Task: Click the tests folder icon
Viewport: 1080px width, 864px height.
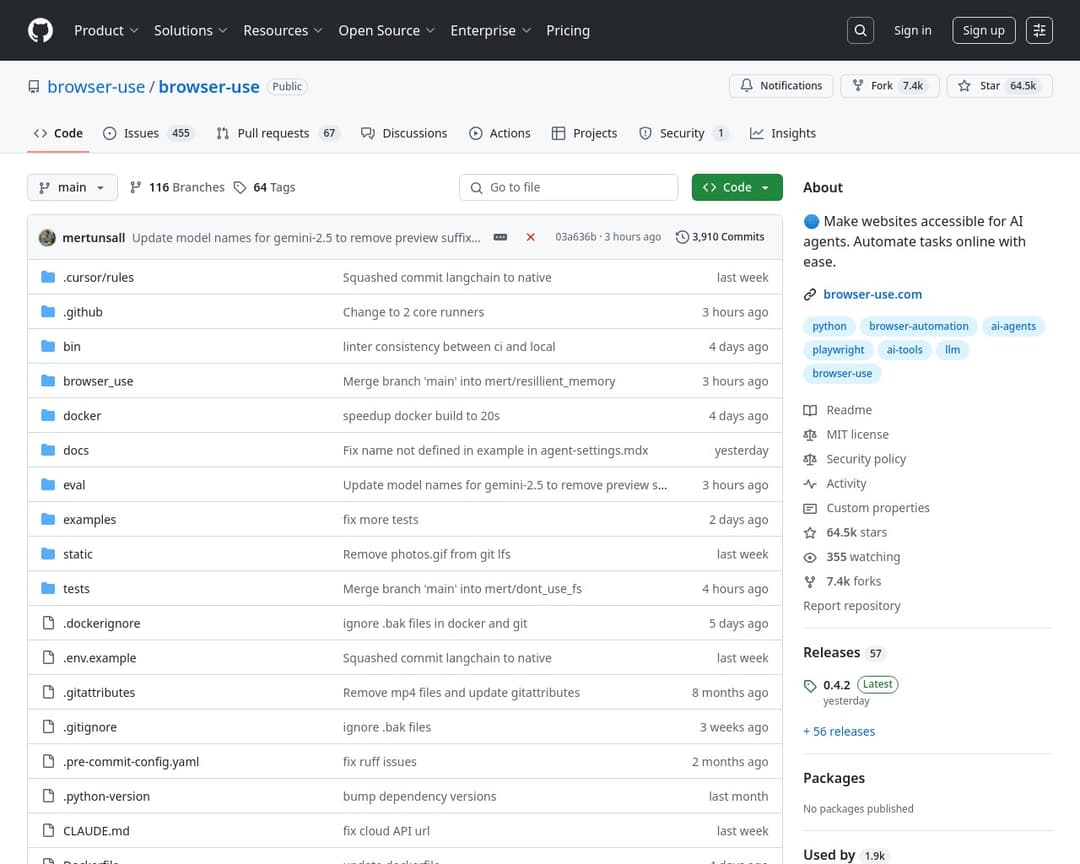Action: (48, 588)
